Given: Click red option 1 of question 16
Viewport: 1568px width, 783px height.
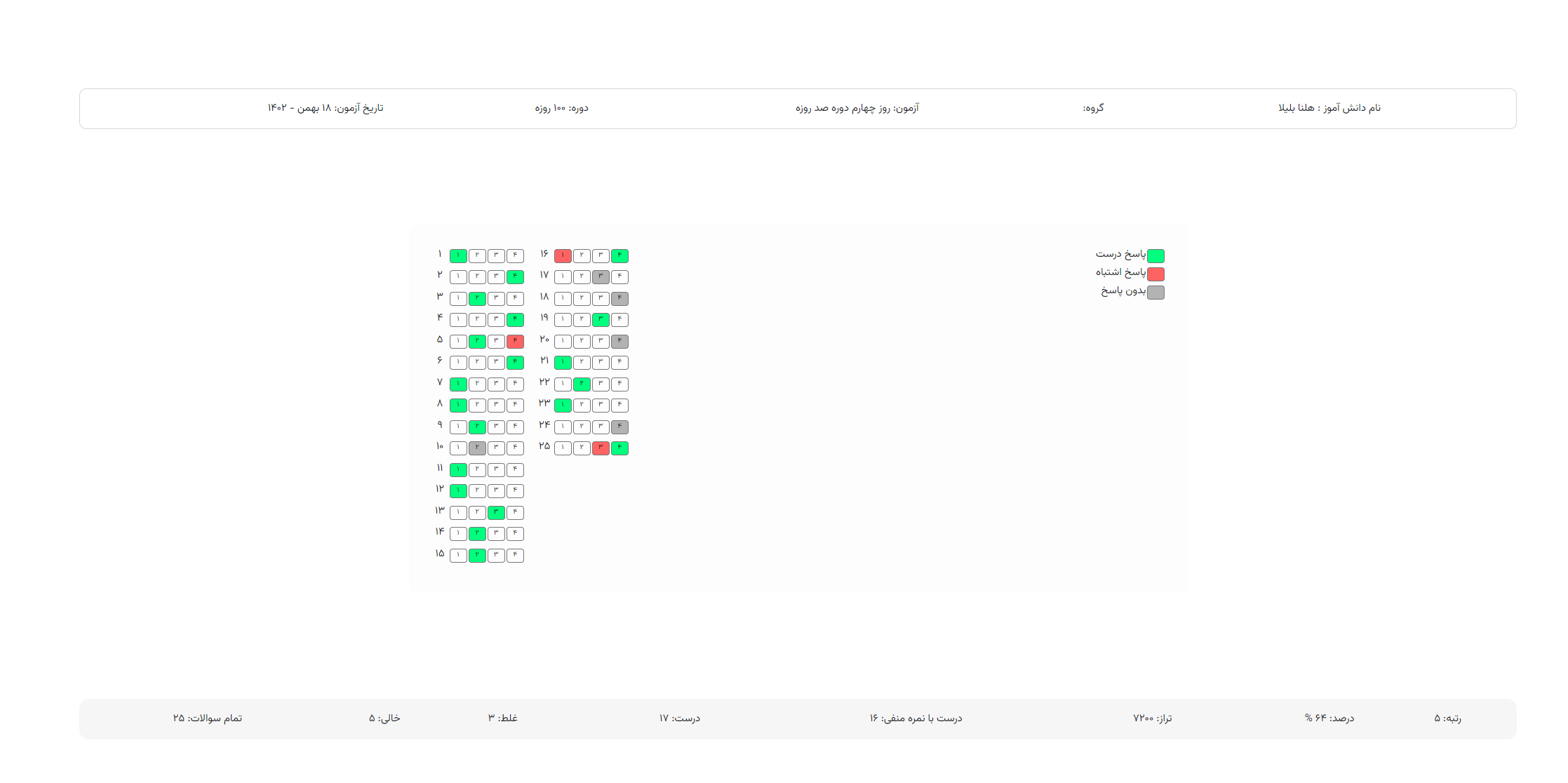Looking at the screenshot, I should point(563,255).
